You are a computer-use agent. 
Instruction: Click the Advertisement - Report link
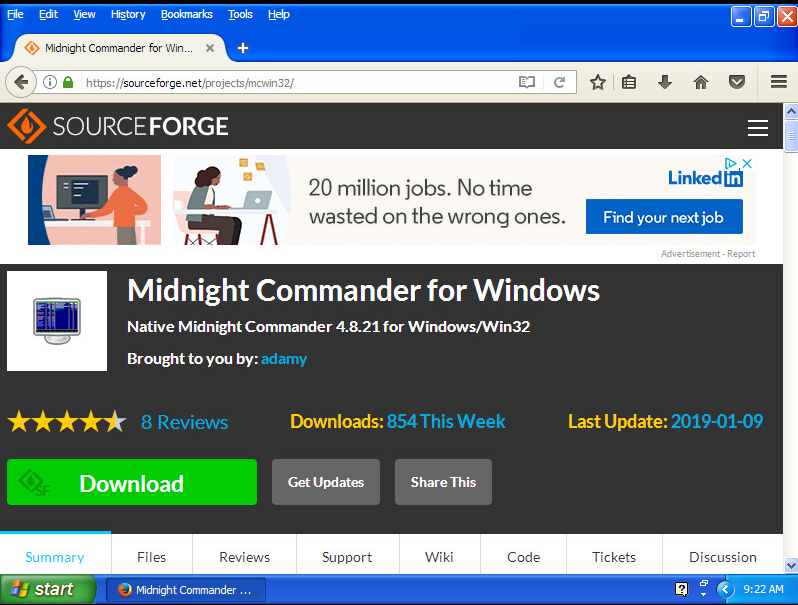click(x=708, y=253)
